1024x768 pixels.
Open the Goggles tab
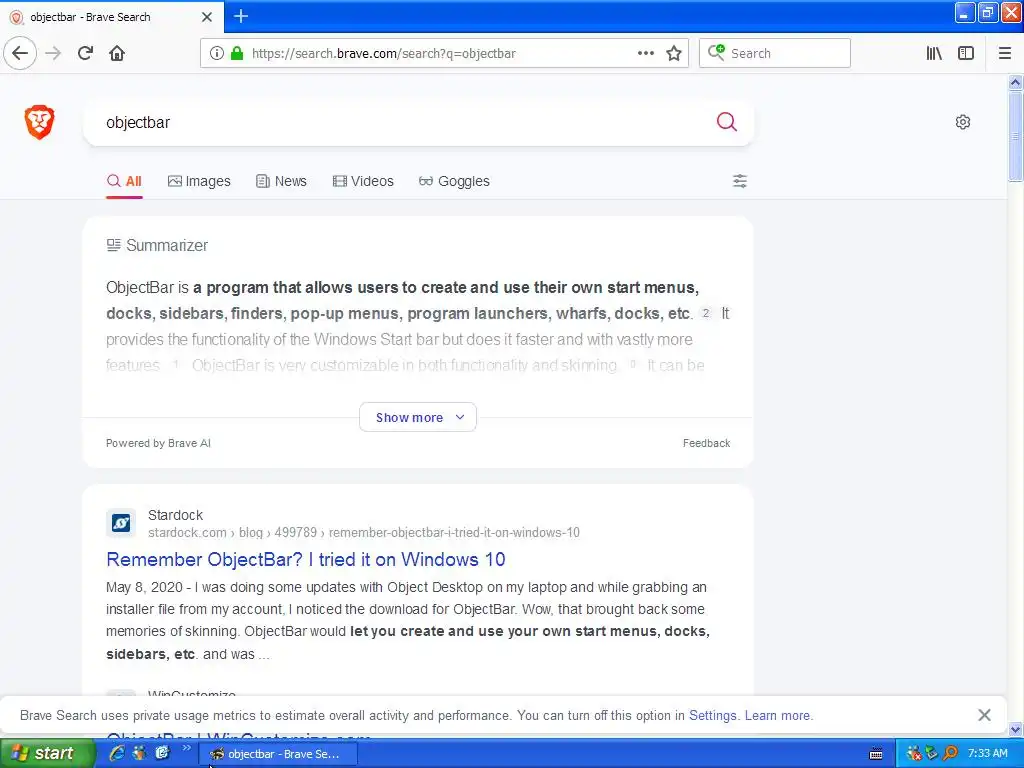454,182
